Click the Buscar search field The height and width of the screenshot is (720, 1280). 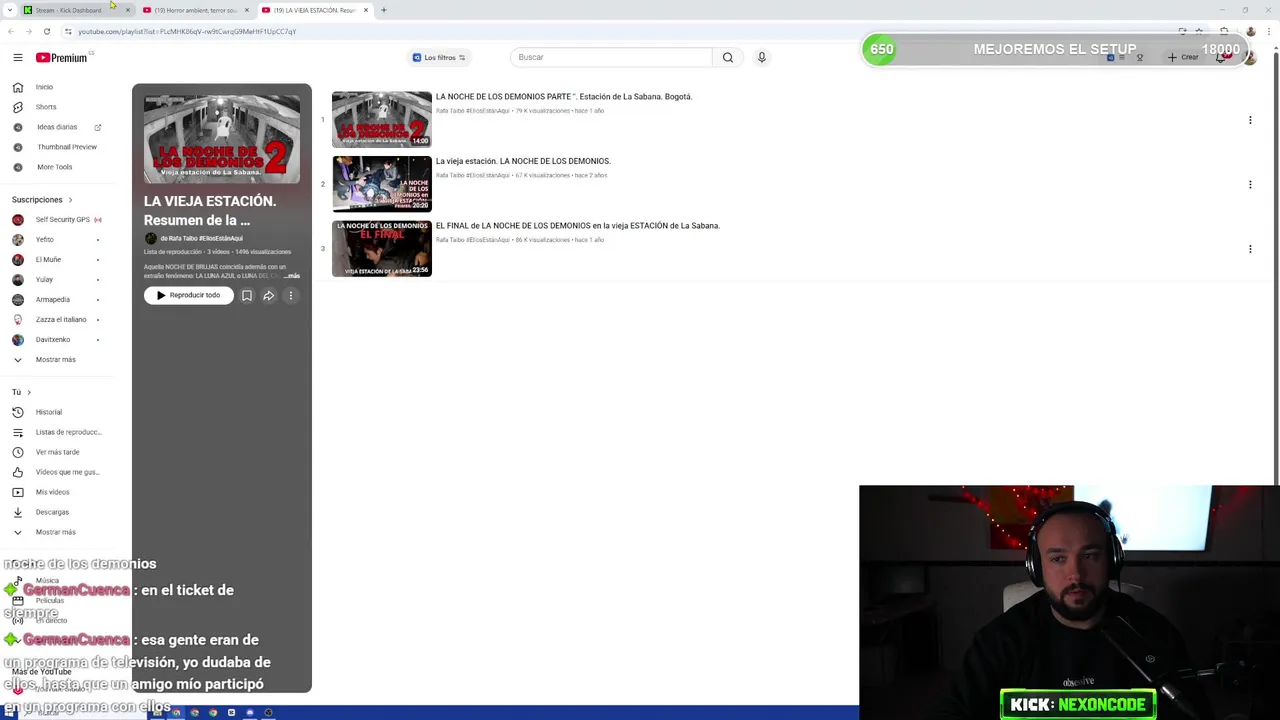click(611, 57)
